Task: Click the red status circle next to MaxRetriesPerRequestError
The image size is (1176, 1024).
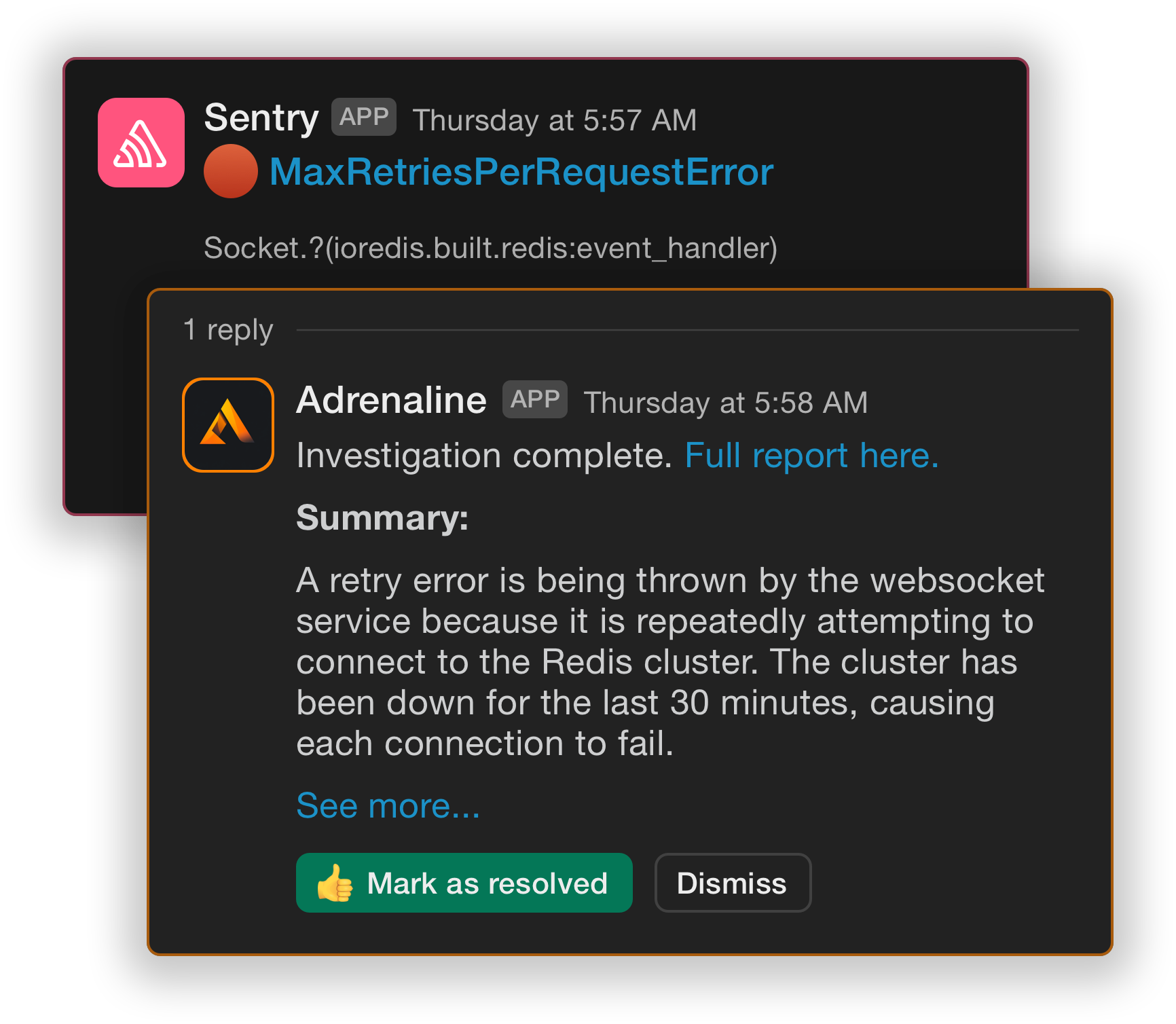Action: [x=229, y=173]
